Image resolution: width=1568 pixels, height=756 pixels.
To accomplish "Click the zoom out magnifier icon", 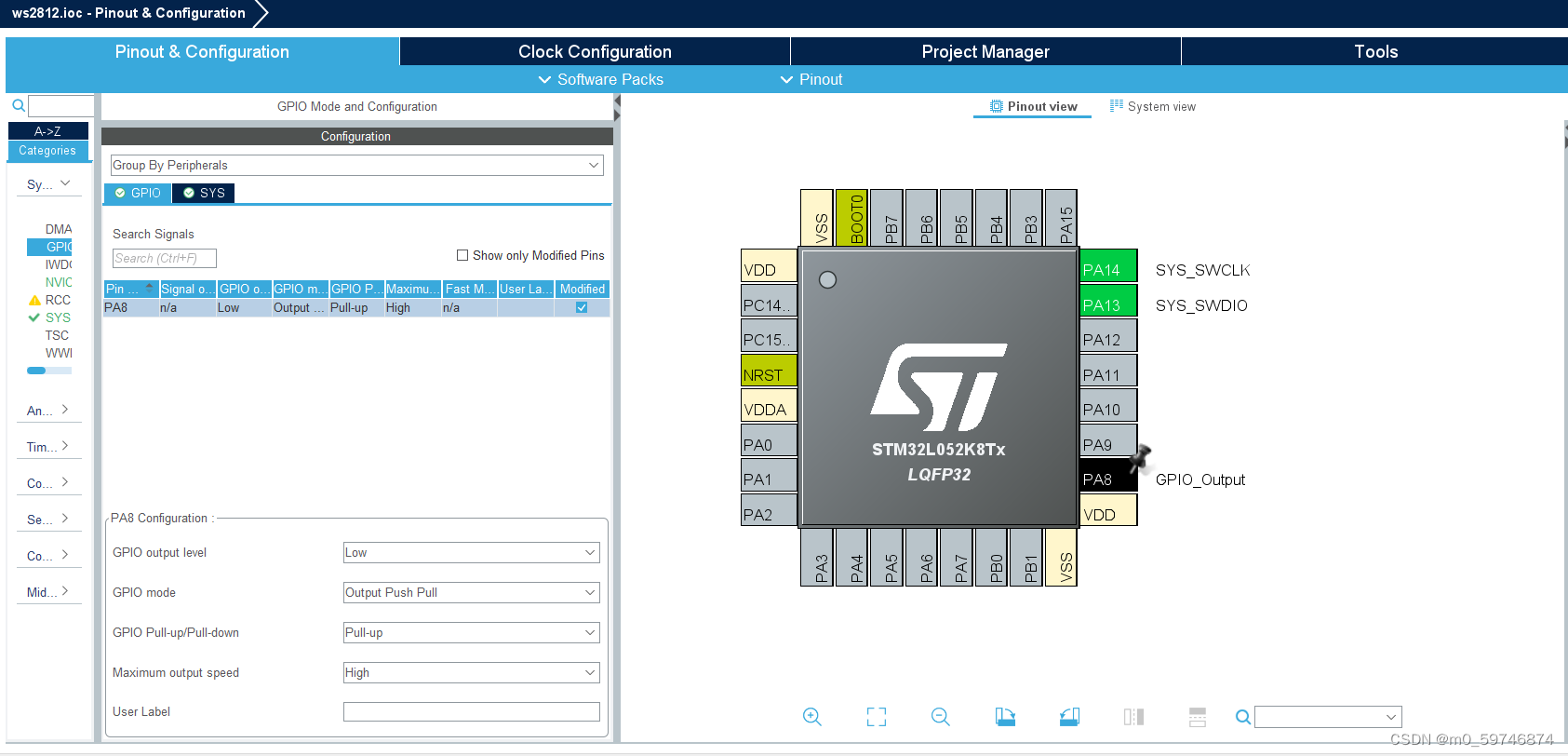I will point(941,717).
